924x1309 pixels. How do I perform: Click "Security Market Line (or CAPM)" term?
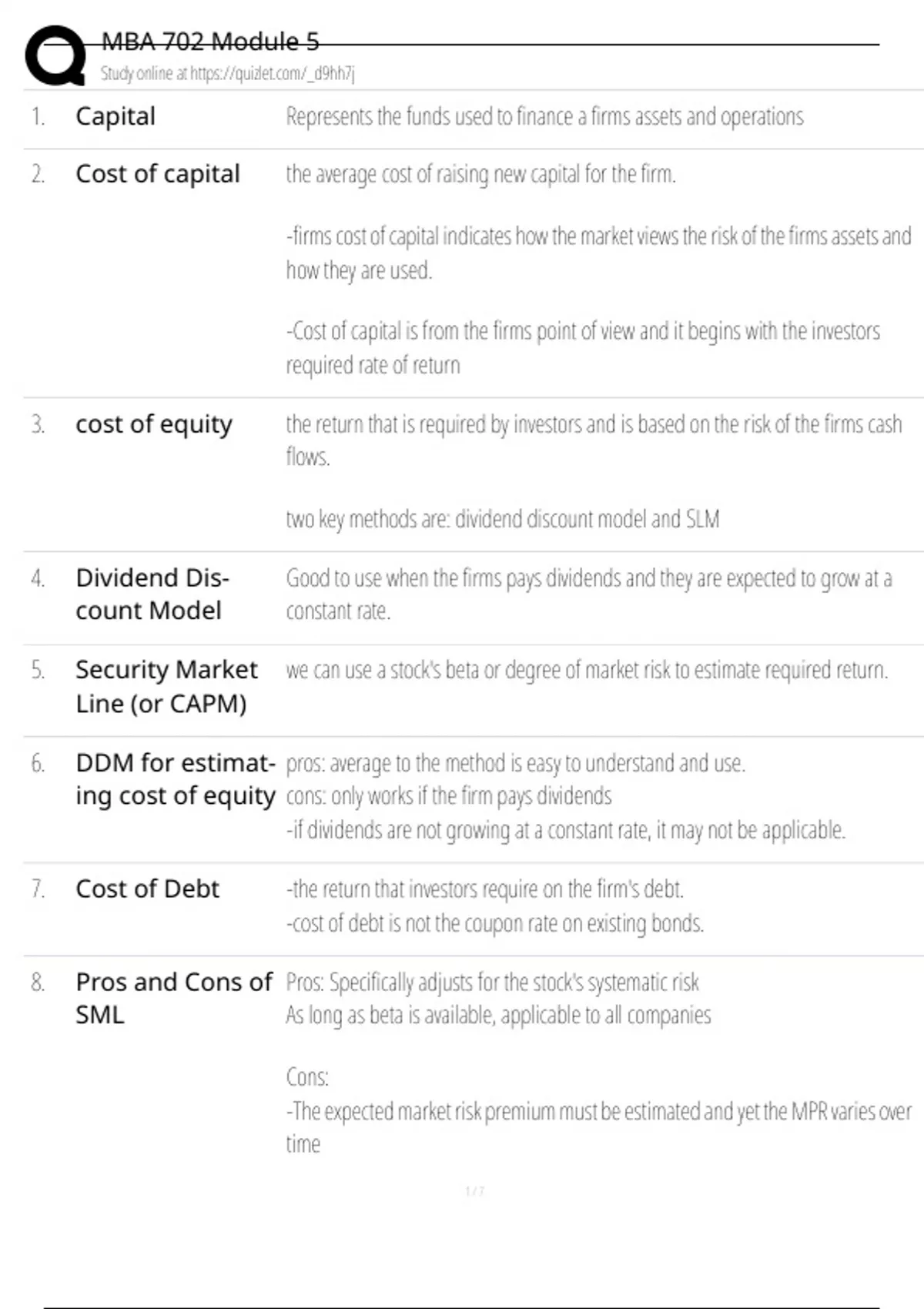pos(166,686)
